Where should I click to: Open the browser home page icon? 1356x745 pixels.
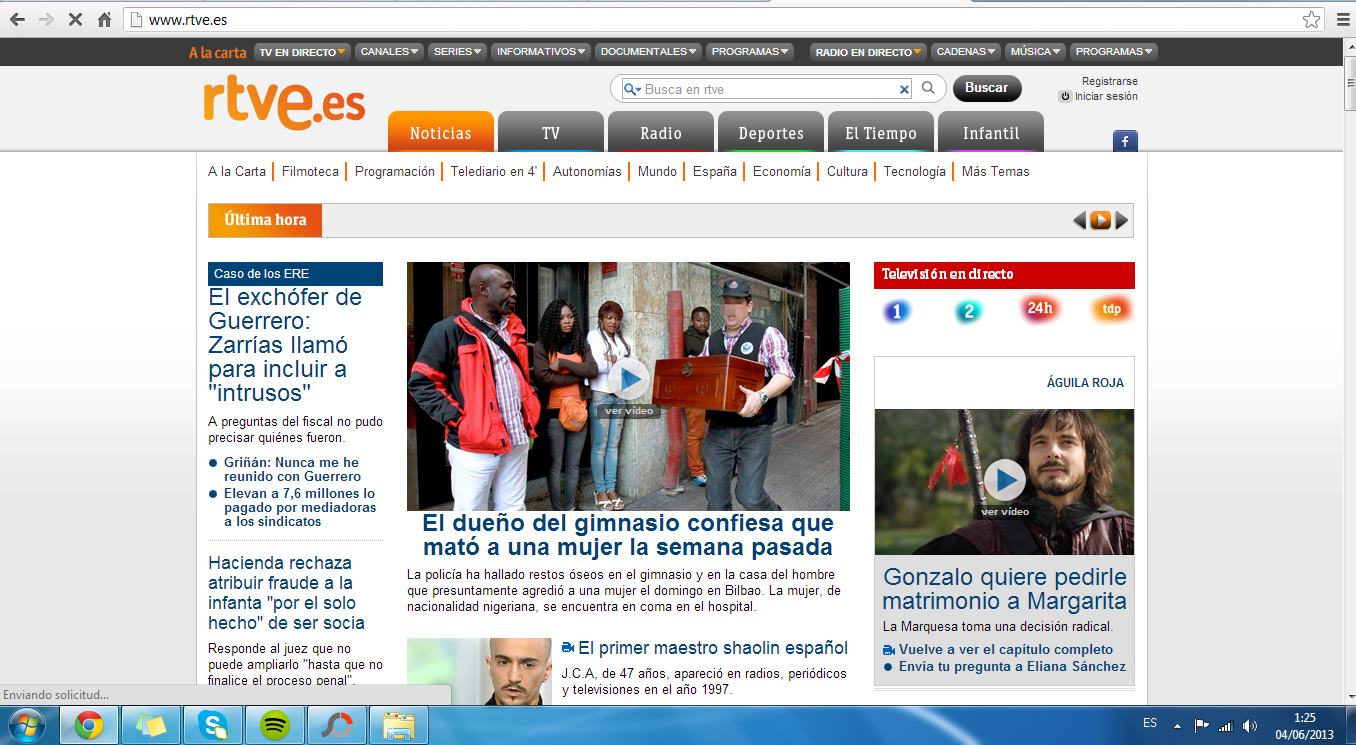[104, 19]
